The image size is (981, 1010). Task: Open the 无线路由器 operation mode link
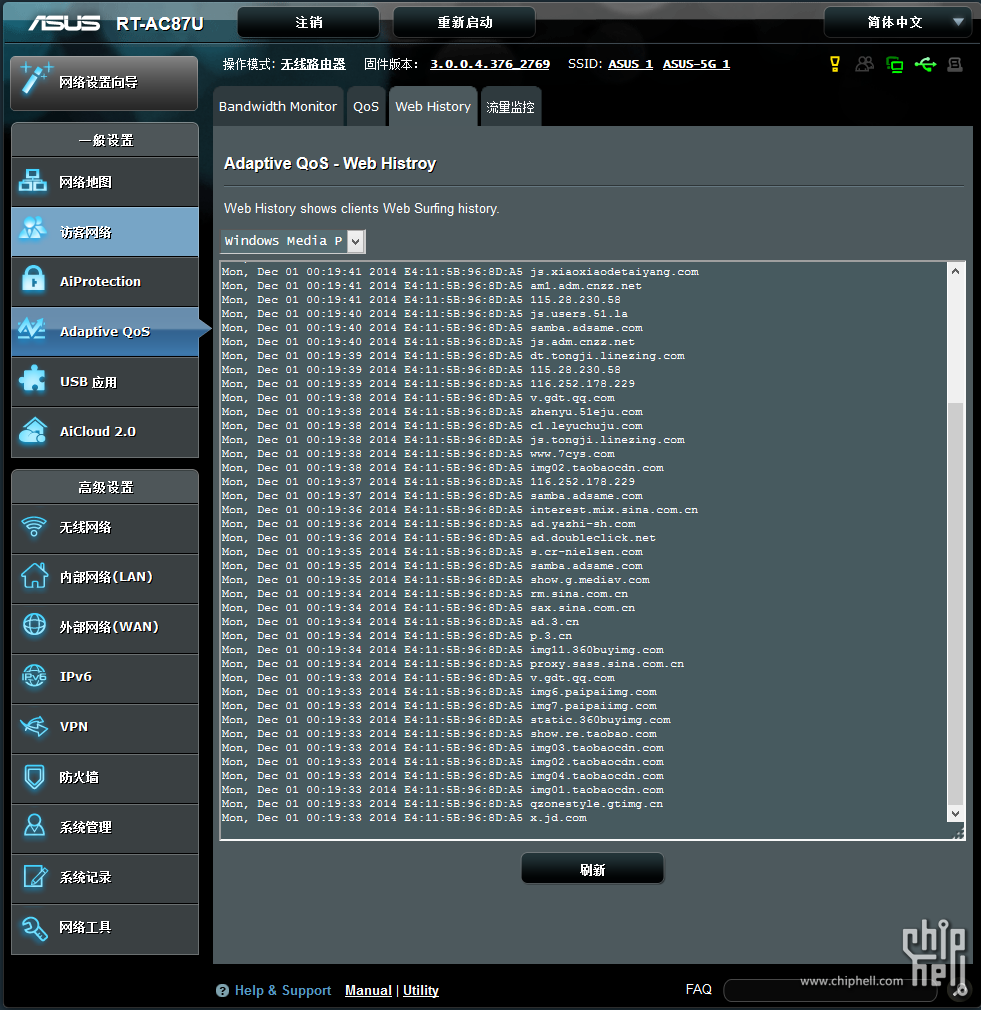click(313, 64)
